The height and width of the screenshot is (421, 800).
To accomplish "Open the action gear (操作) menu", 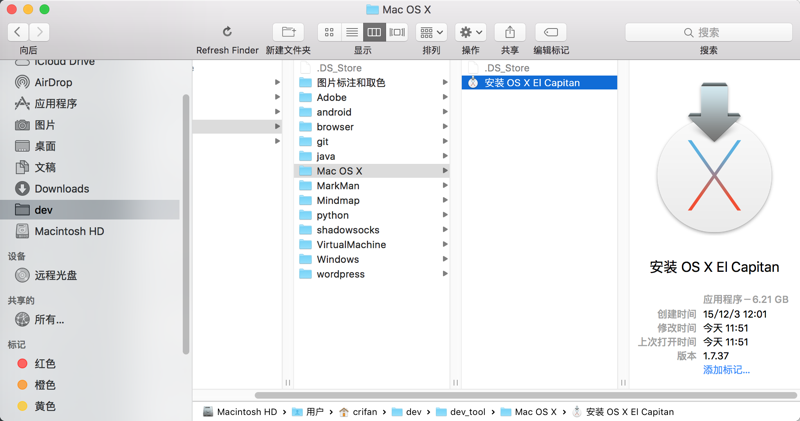I will coord(470,32).
